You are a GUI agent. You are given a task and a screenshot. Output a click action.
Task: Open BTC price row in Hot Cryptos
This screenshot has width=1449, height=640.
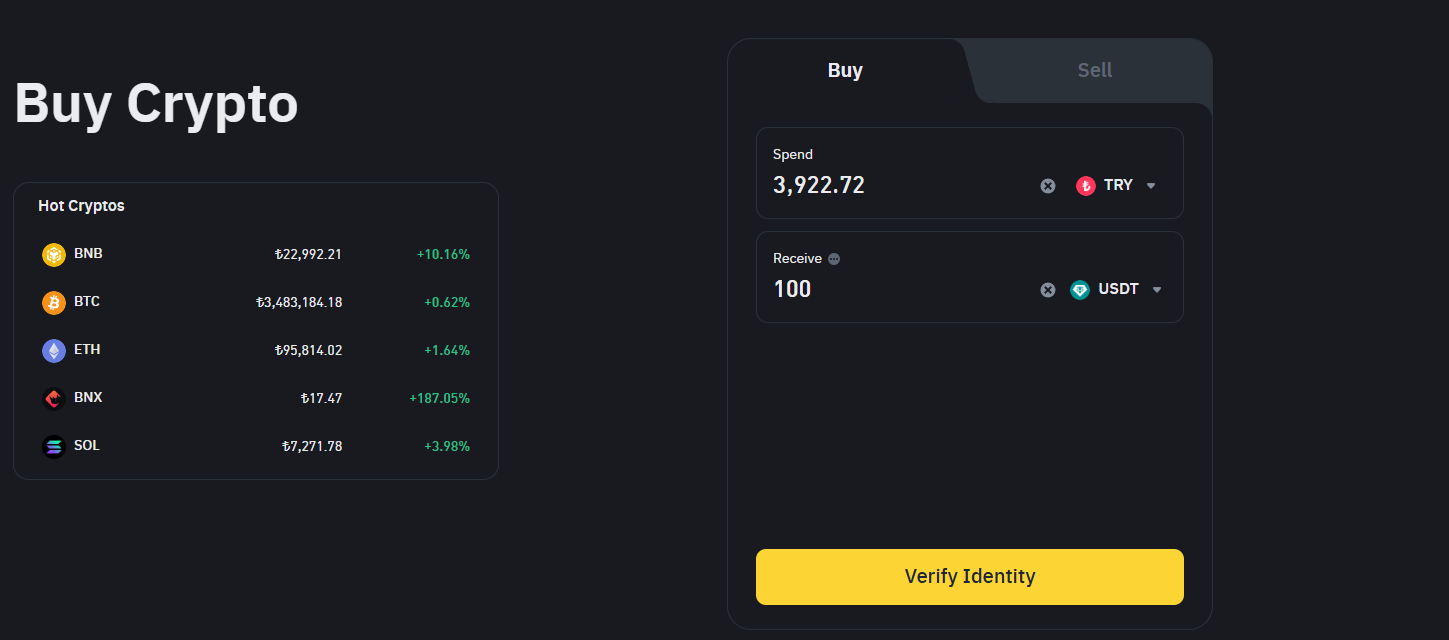pyautogui.click(x=255, y=302)
